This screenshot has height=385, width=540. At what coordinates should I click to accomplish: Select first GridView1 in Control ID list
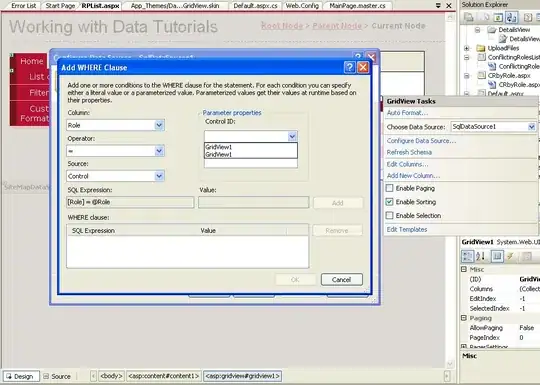pos(251,147)
